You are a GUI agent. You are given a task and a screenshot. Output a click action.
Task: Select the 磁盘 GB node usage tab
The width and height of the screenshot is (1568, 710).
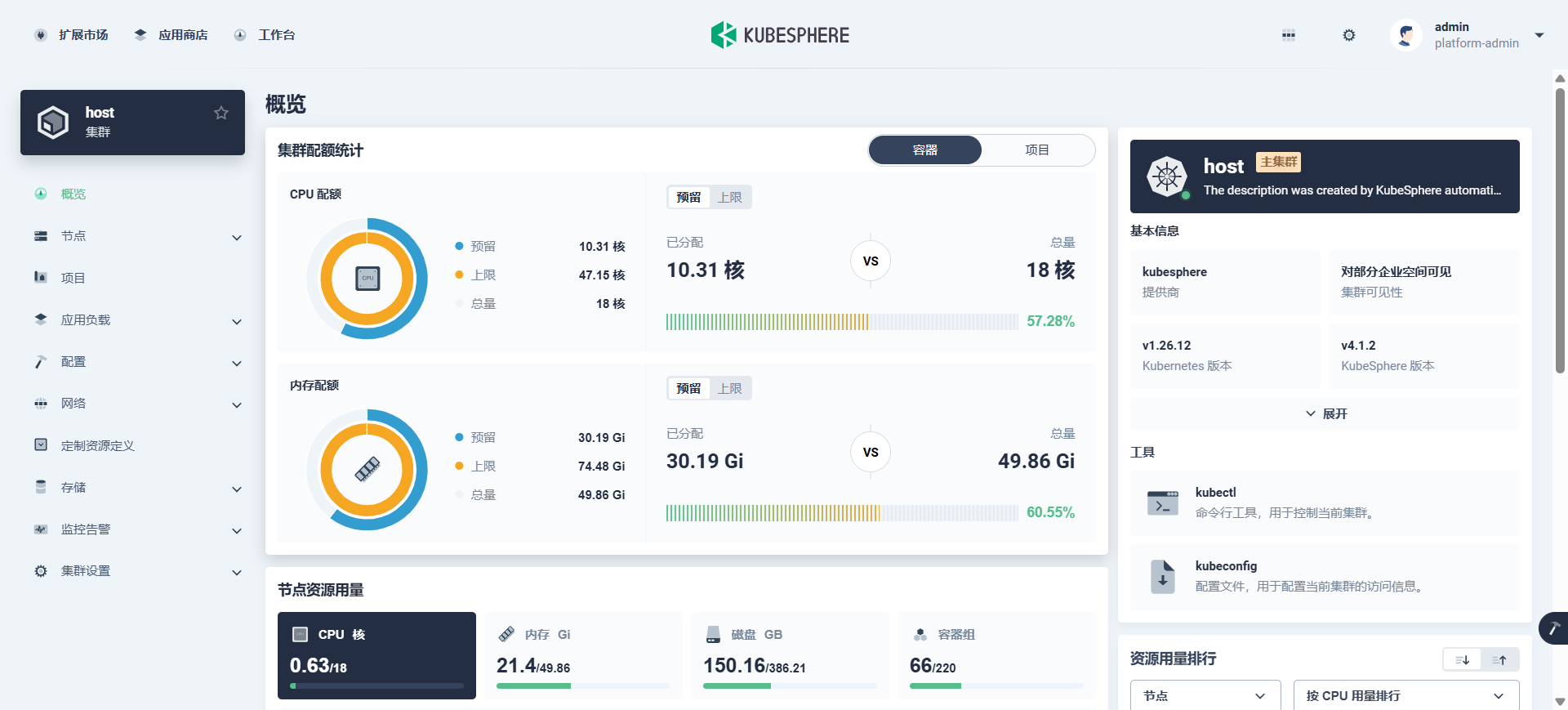point(790,655)
